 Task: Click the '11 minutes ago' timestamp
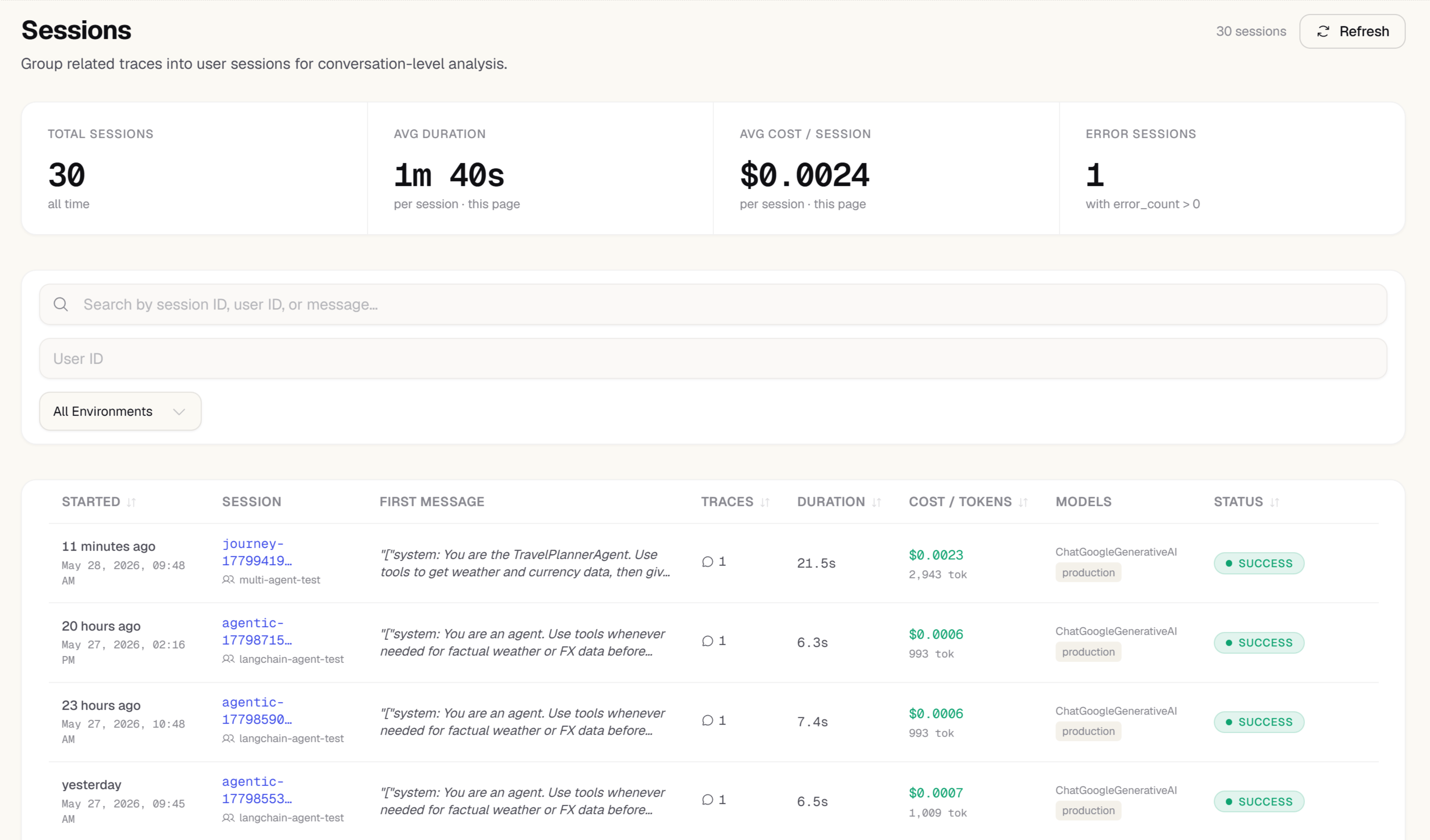point(108,546)
